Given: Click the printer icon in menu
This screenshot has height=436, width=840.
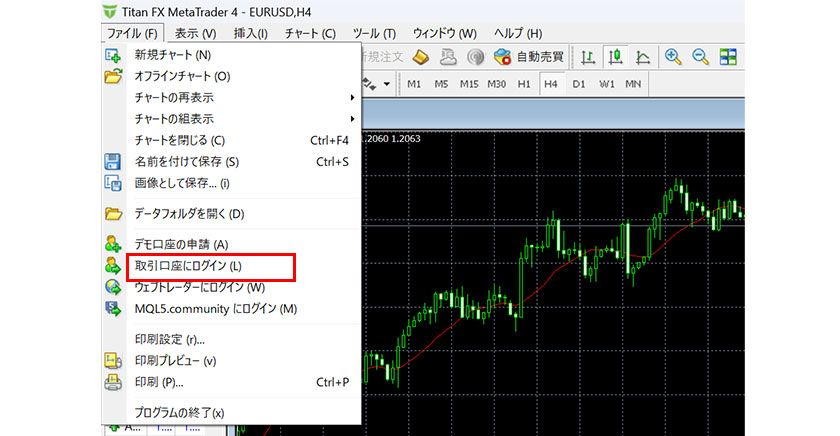Looking at the screenshot, I should coord(113,382).
